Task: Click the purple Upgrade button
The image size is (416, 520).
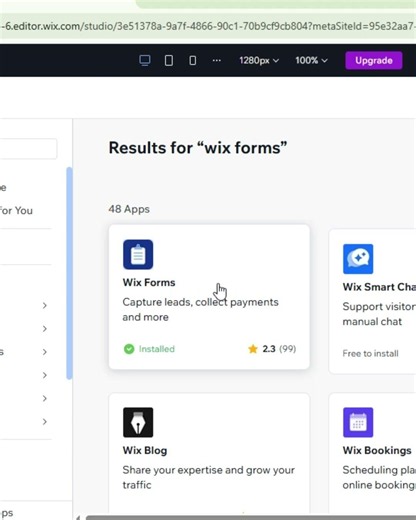Action: click(374, 60)
